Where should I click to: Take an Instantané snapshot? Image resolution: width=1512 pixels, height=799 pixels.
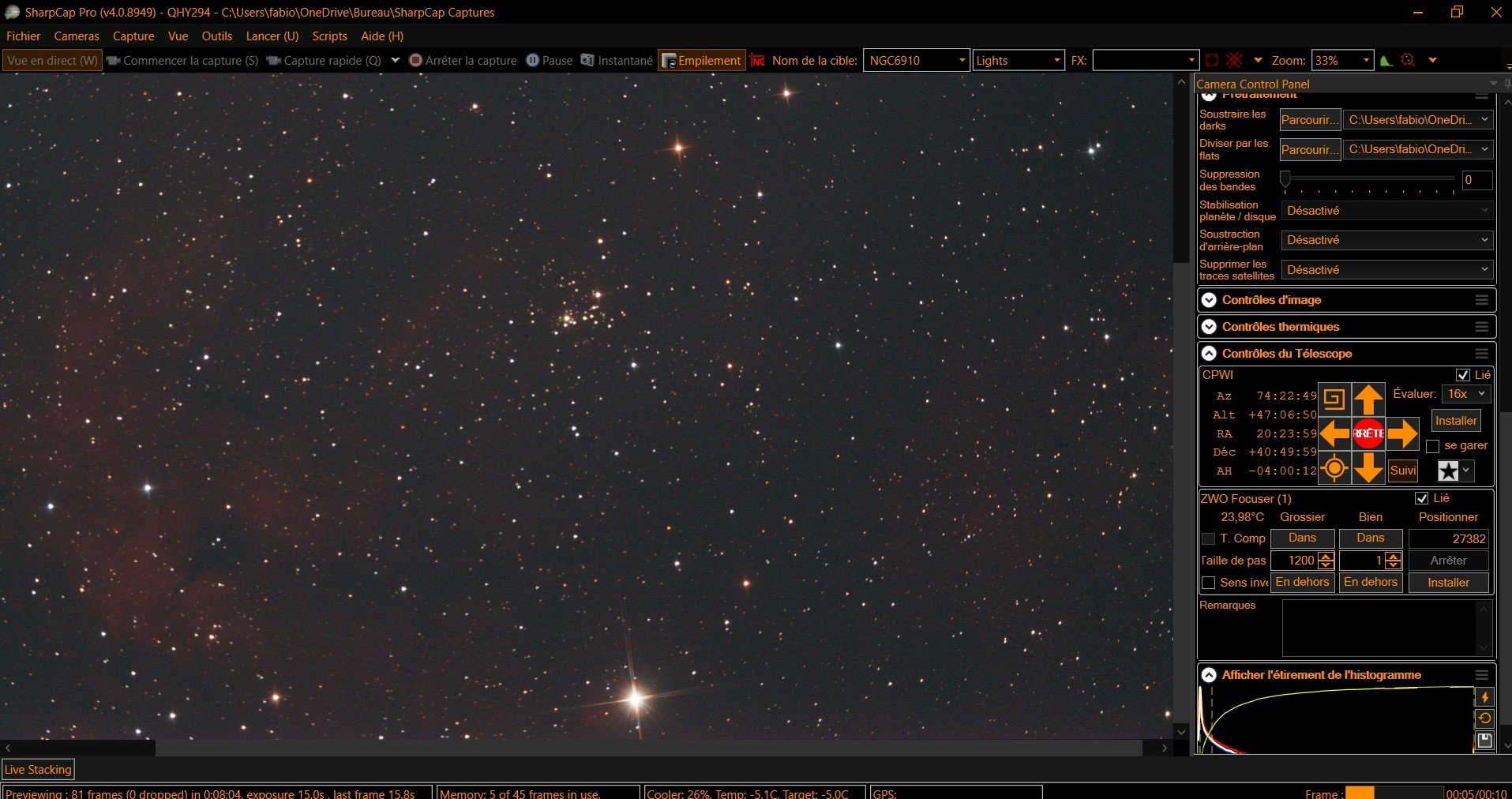click(617, 61)
